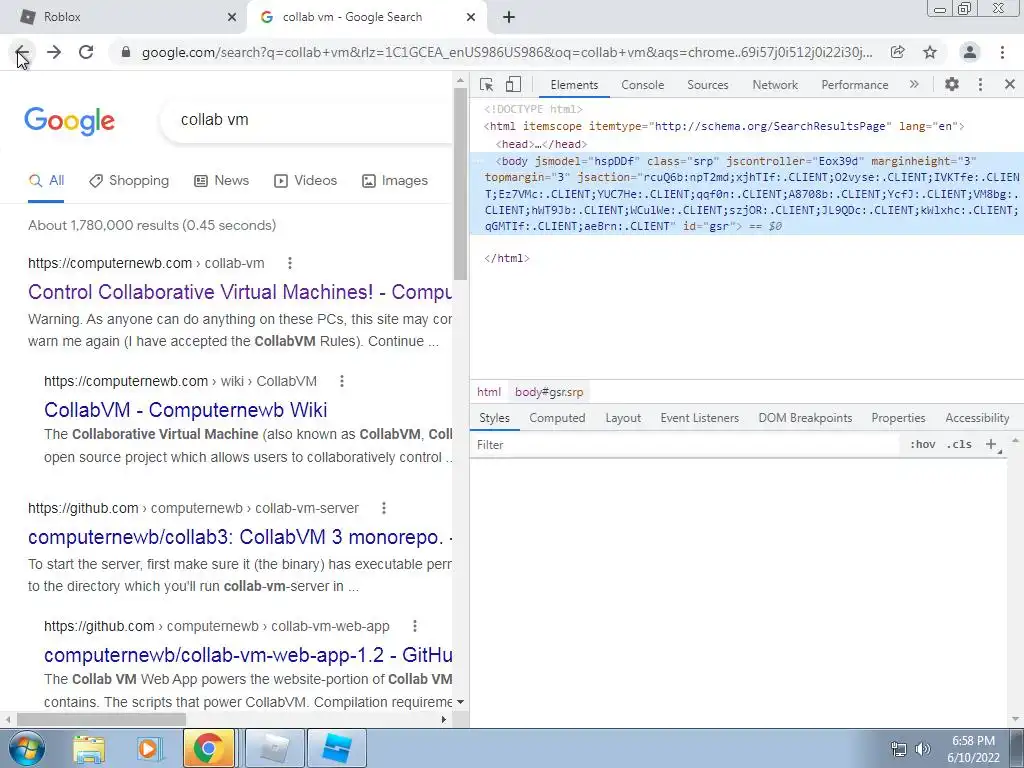This screenshot has height=768, width=1024.
Task: Open a new browser tab
Action: [x=509, y=17]
